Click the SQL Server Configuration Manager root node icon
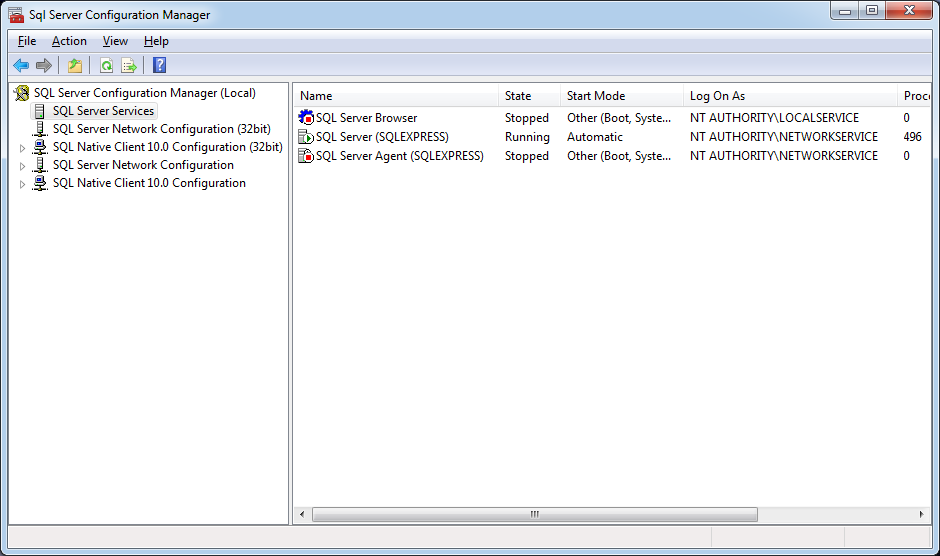The height and width of the screenshot is (556, 940). [x=22, y=93]
